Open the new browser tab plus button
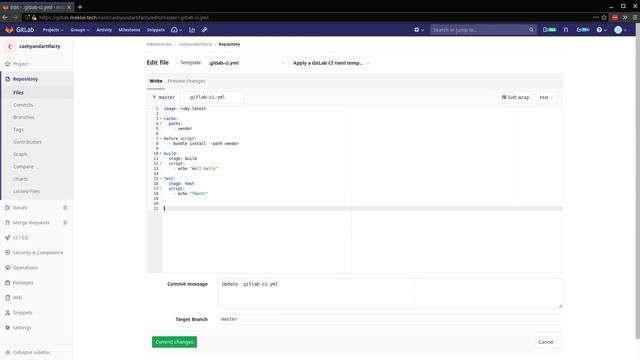Viewport: 640px width, 360px height. click(80, 7)
